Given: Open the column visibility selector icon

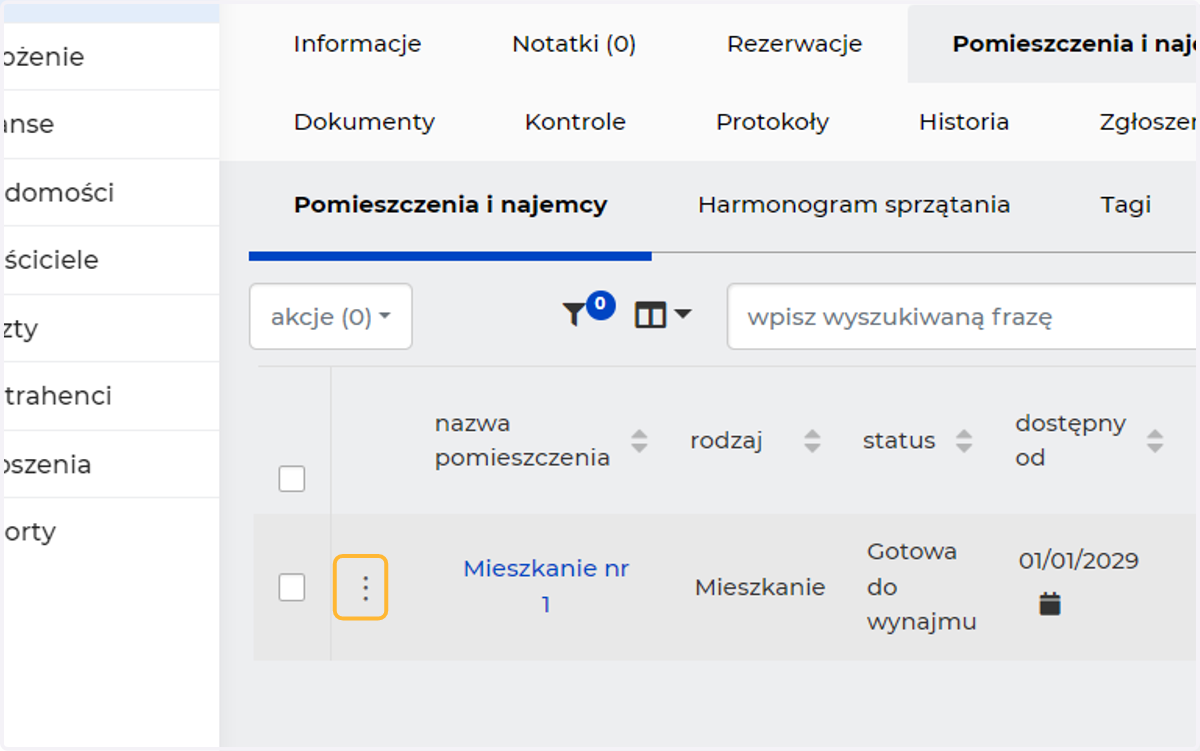Looking at the screenshot, I should pyautogui.click(x=662, y=316).
